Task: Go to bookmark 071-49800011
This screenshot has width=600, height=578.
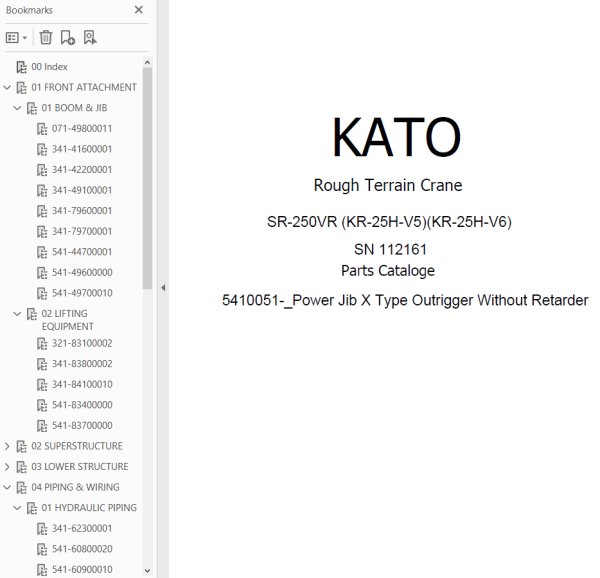Action: click(x=82, y=129)
